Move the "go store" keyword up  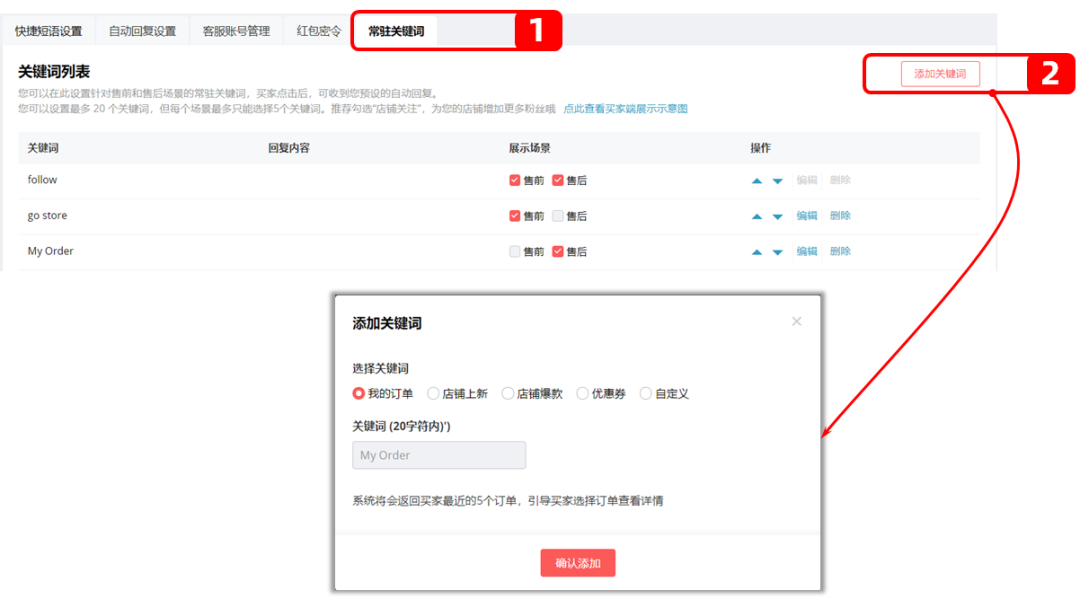757,216
